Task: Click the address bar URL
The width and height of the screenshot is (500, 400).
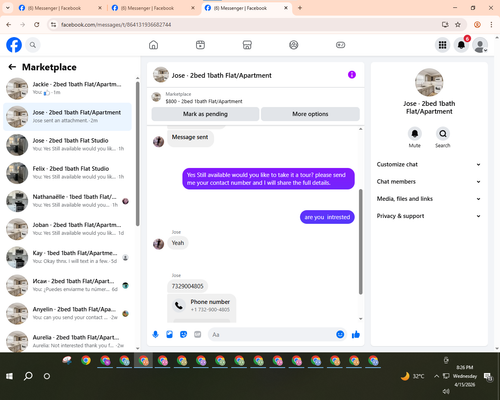Action: pyautogui.click(x=116, y=25)
